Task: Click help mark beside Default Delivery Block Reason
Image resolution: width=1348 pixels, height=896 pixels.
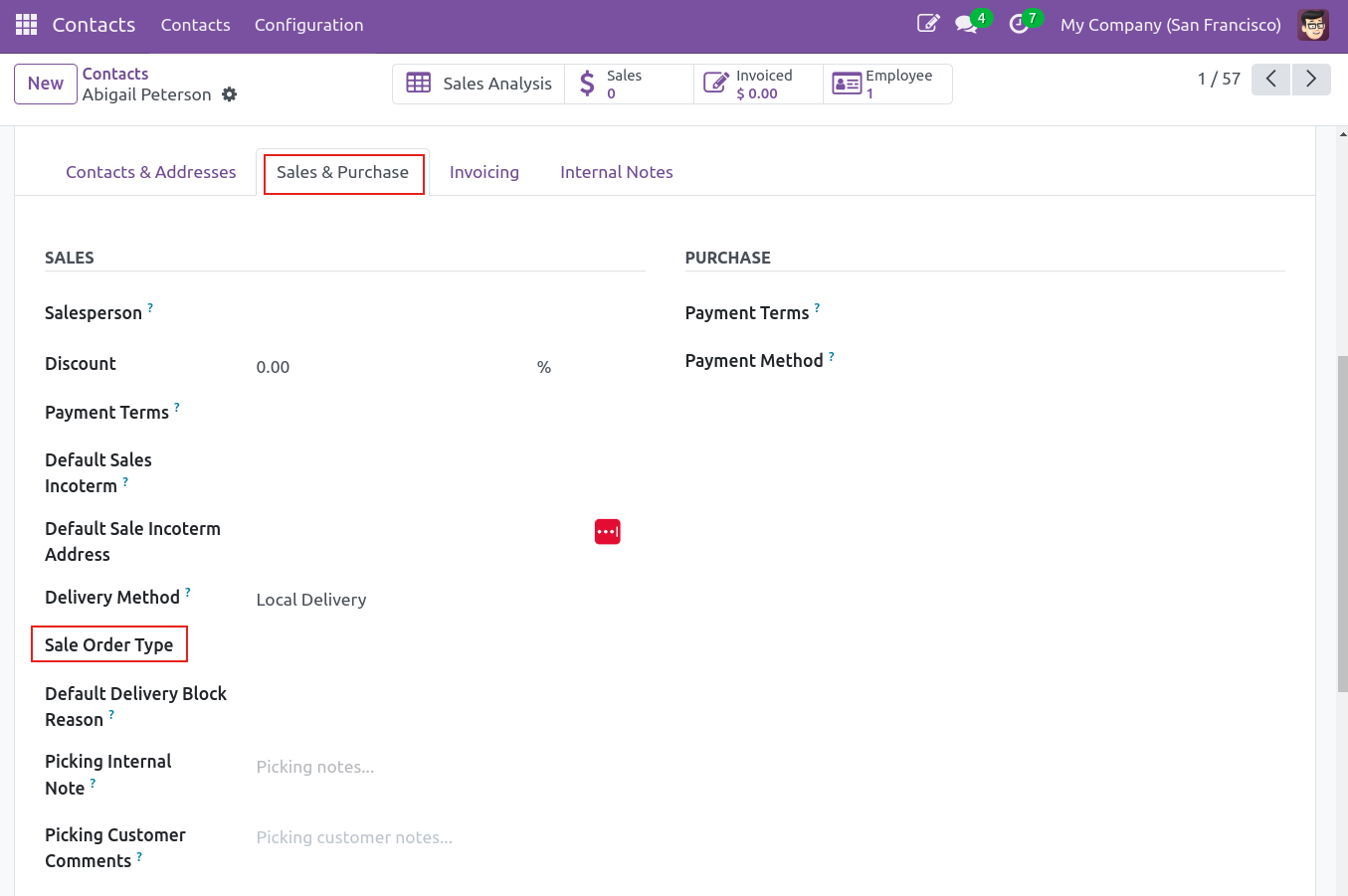Action: [x=111, y=714]
